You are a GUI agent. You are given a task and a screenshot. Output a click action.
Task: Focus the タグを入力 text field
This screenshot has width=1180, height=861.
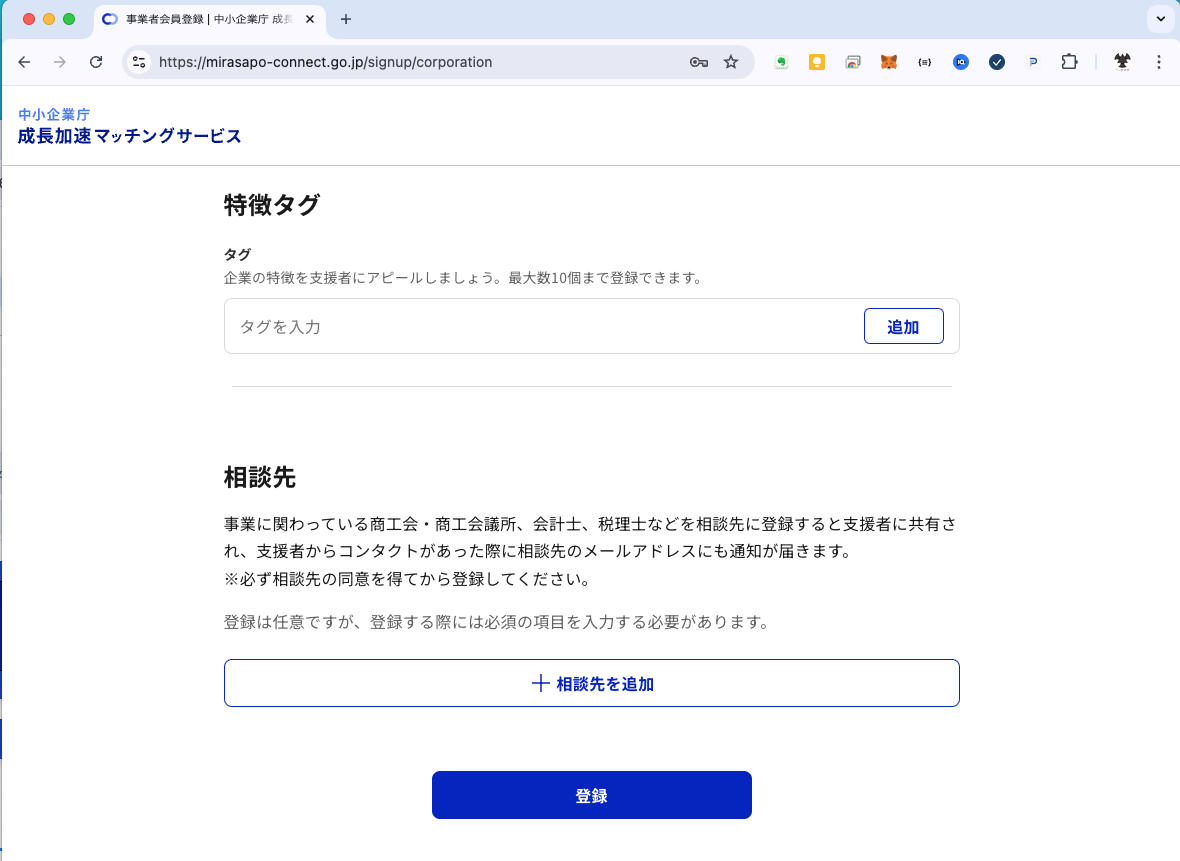[540, 327]
